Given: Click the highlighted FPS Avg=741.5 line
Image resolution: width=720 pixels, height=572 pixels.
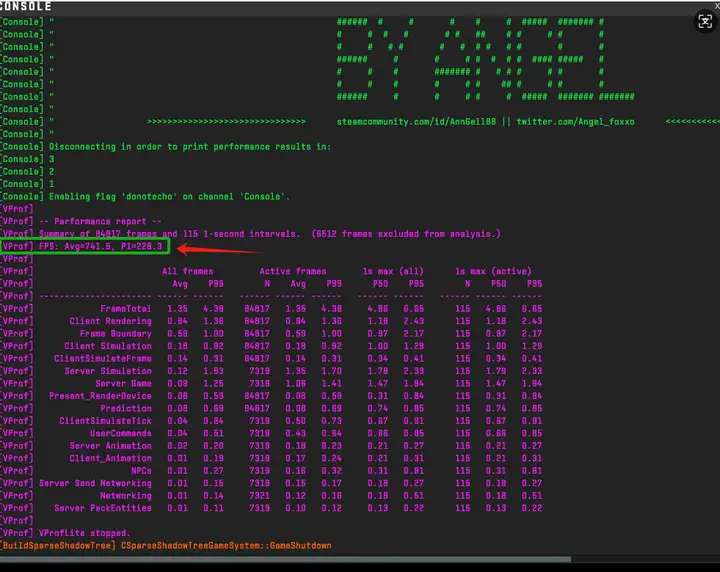Looking at the screenshot, I should [x=85, y=247].
